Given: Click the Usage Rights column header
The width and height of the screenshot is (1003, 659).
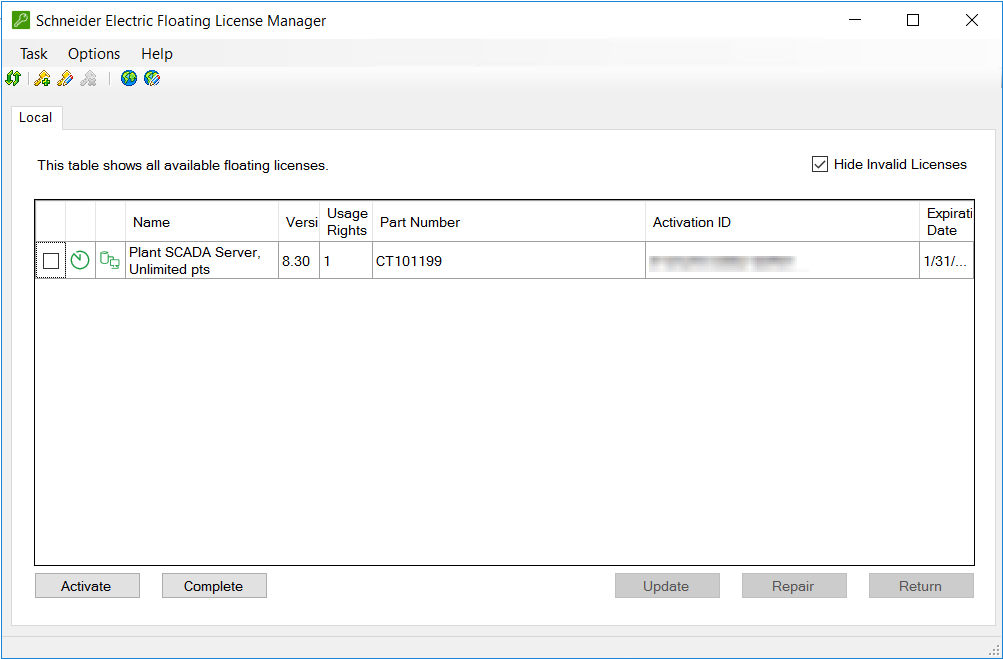Looking at the screenshot, I should 346,222.
